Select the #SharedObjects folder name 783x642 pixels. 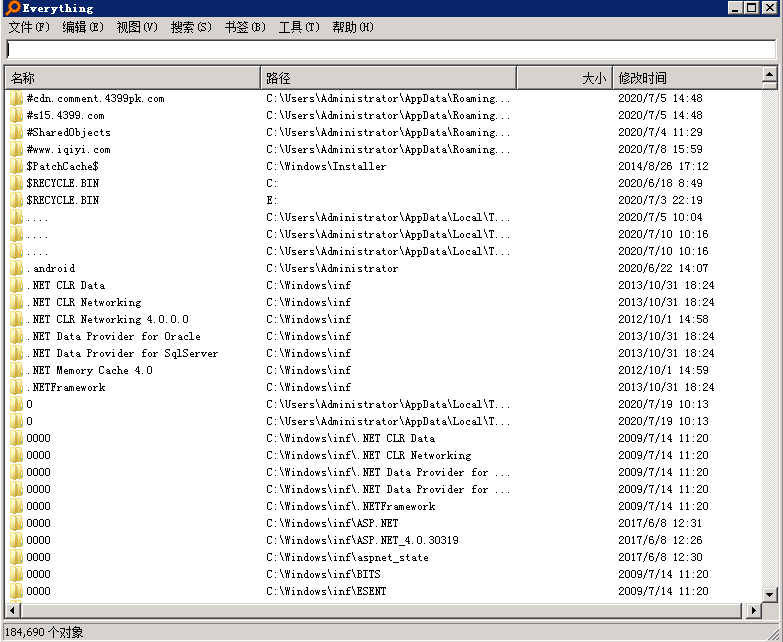coord(68,132)
